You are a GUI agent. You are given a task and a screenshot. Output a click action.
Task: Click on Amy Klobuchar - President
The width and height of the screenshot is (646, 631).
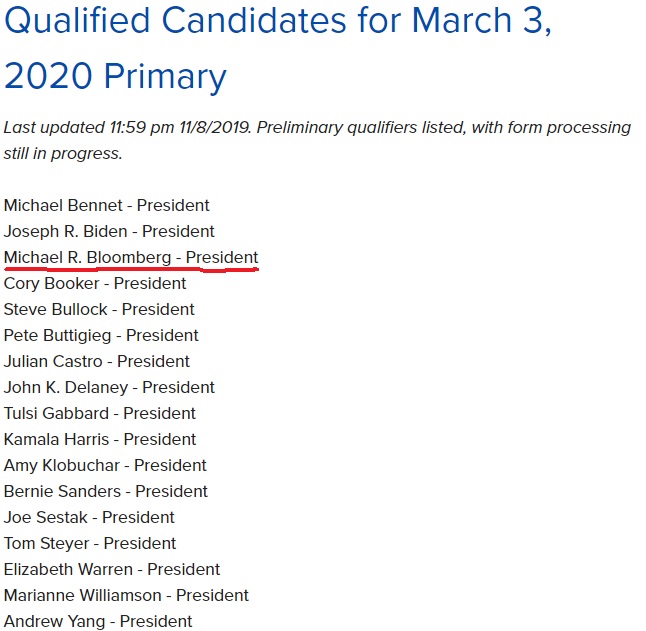coord(105,465)
